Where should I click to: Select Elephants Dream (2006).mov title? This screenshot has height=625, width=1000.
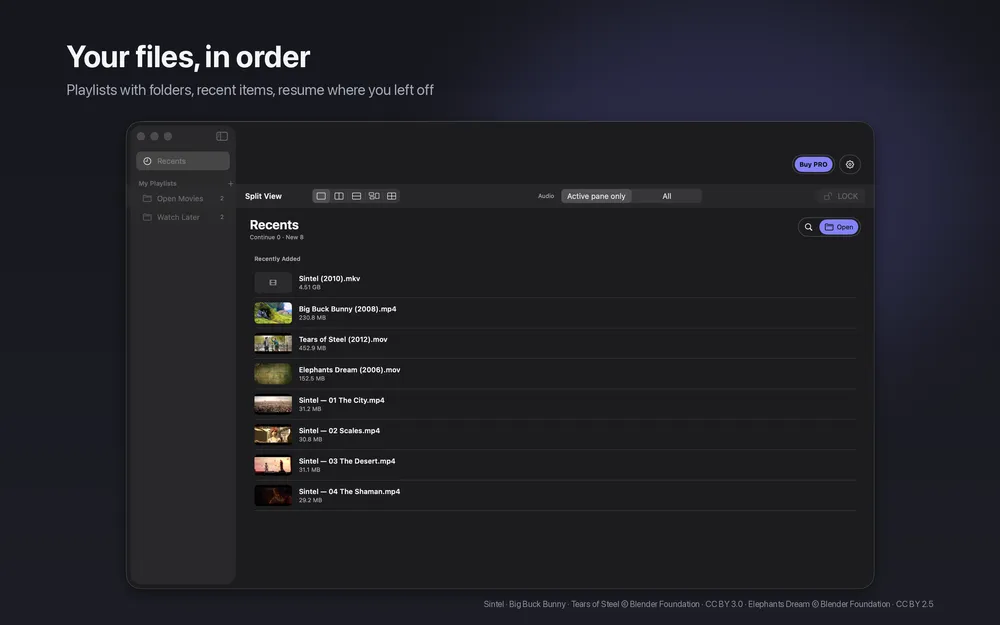coord(349,370)
